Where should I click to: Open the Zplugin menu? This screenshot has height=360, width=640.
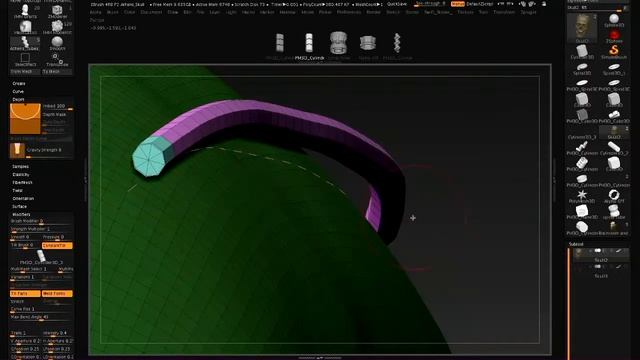pyautogui.click(x=528, y=12)
